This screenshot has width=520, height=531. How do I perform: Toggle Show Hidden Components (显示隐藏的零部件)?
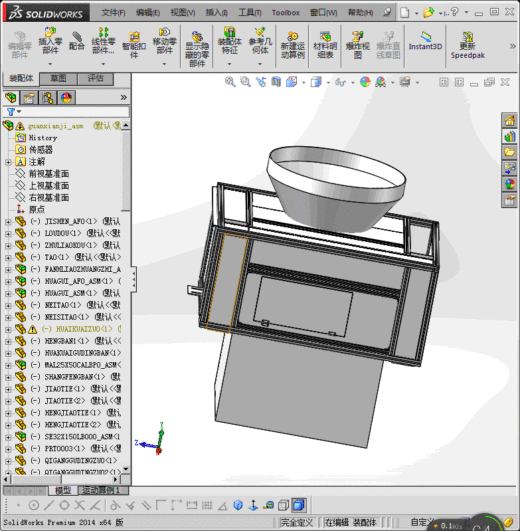[197, 49]
